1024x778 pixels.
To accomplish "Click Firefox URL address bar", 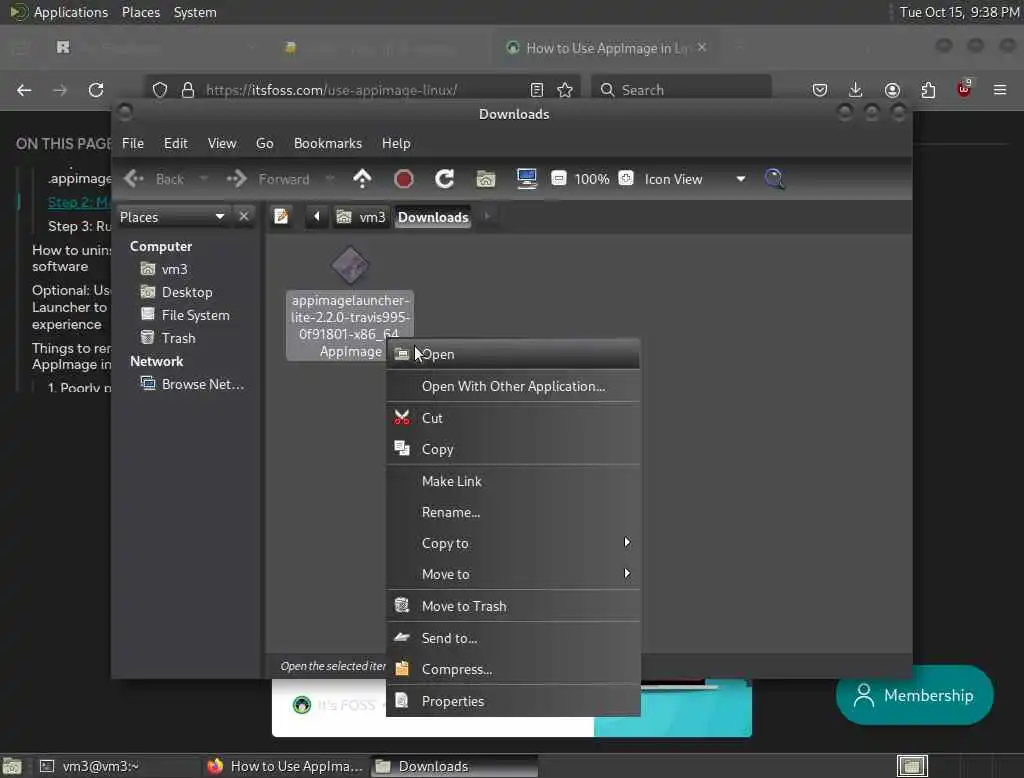I will point(364,90).
